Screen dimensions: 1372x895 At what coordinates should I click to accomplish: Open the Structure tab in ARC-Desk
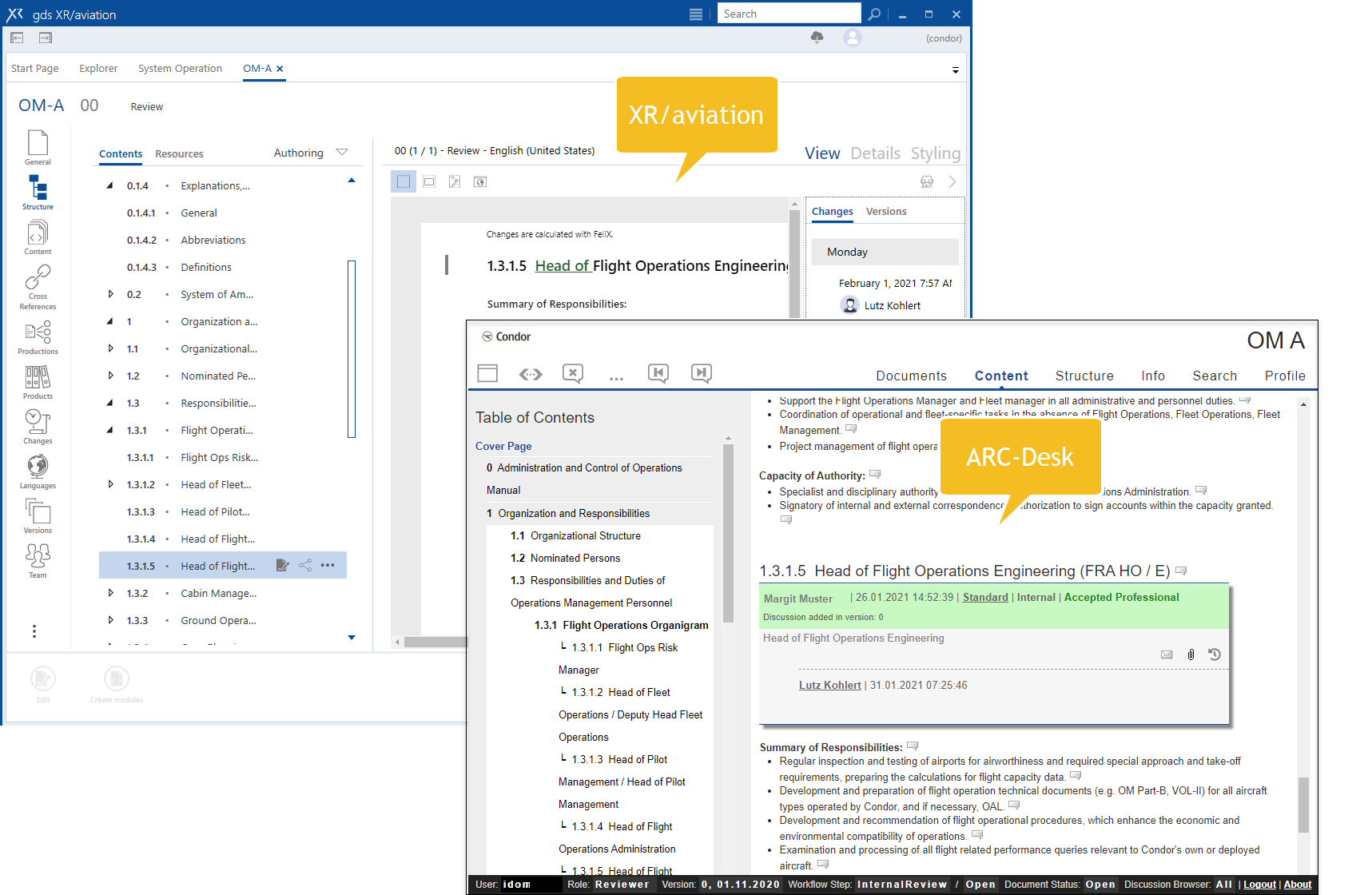pos(1084,376)
